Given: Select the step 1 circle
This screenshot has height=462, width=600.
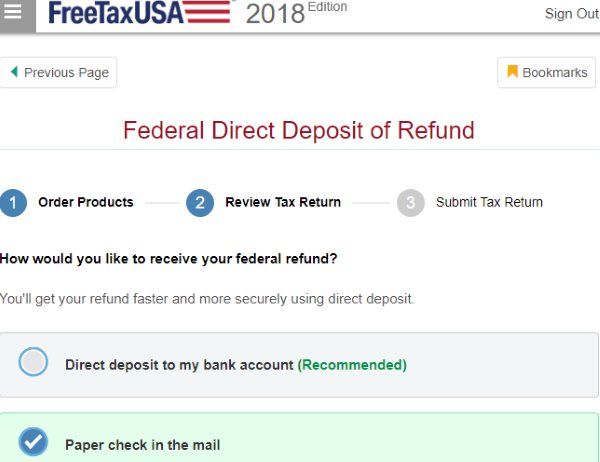Looking at the screenshot, I should pyautogui.click(x=13, y=203).
